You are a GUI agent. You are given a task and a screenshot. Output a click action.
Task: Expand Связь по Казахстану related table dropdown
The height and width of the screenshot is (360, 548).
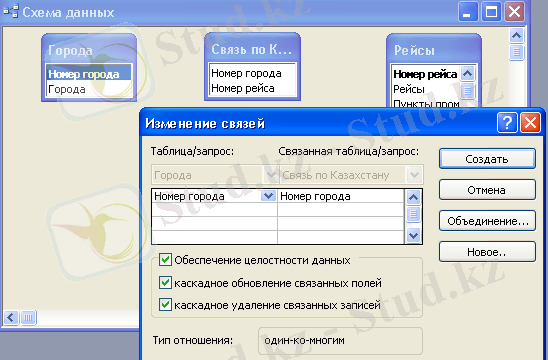pyautogui.click(x=414, y=174)
